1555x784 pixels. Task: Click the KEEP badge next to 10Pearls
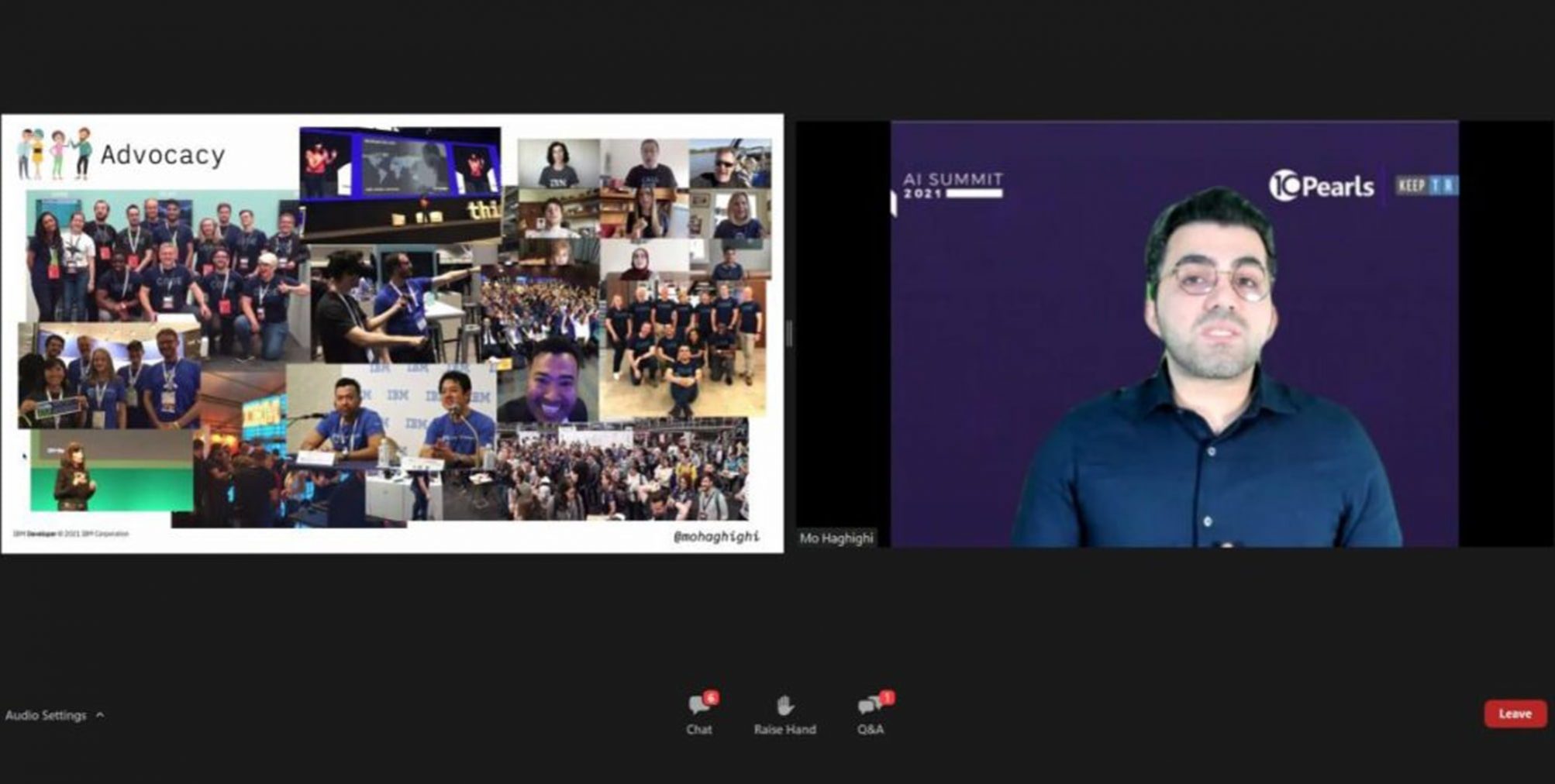tap(1426, 186)
